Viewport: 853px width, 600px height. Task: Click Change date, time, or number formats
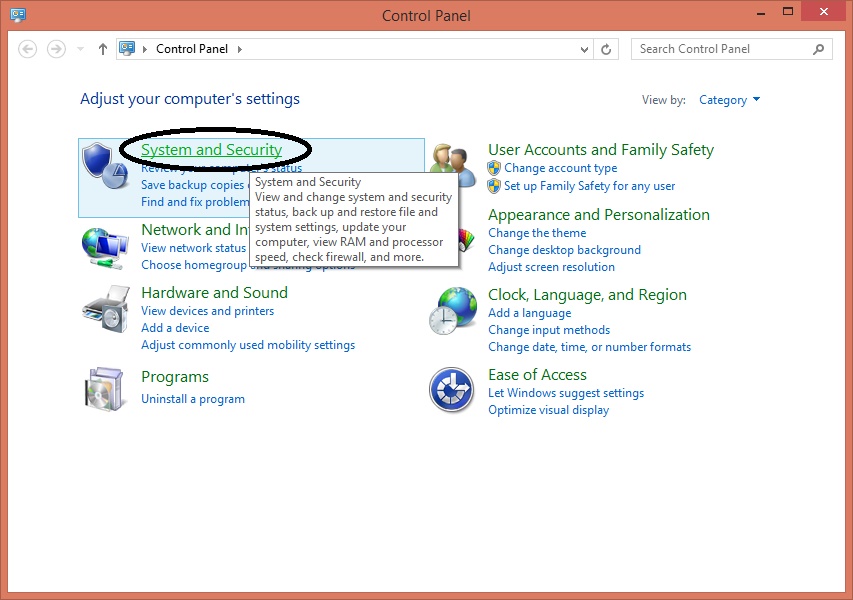coord(590,347)
